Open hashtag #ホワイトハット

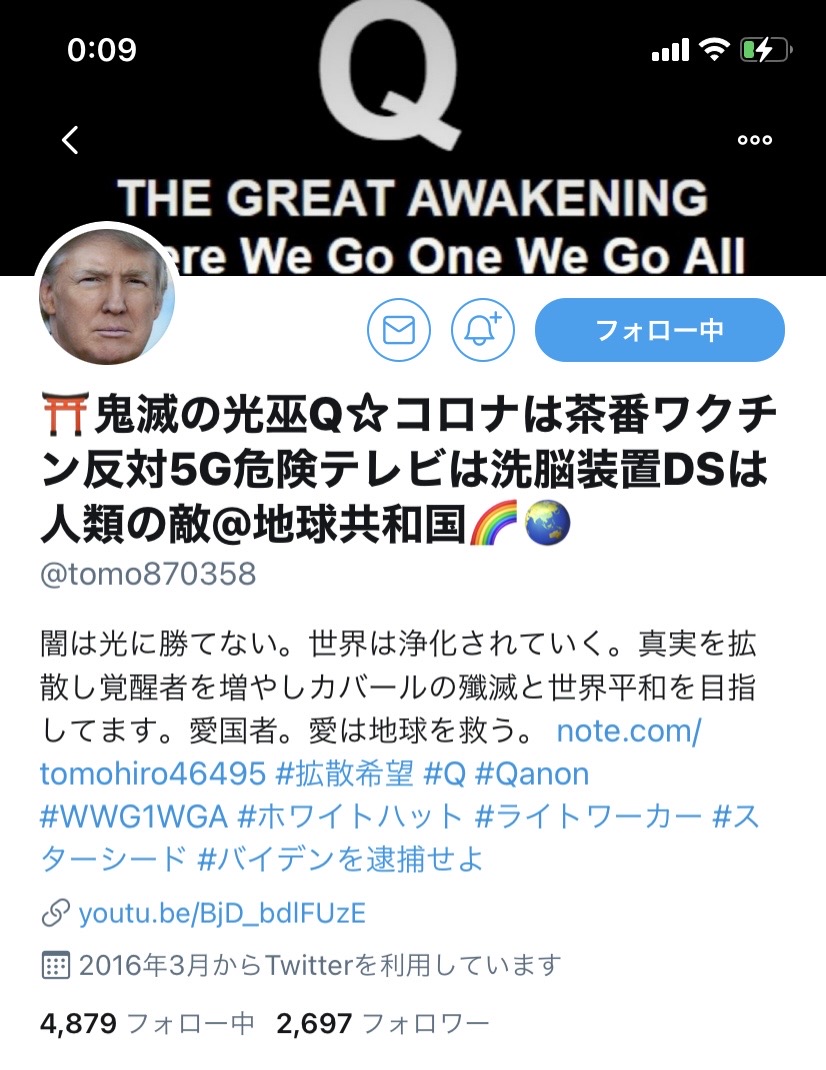350,817
